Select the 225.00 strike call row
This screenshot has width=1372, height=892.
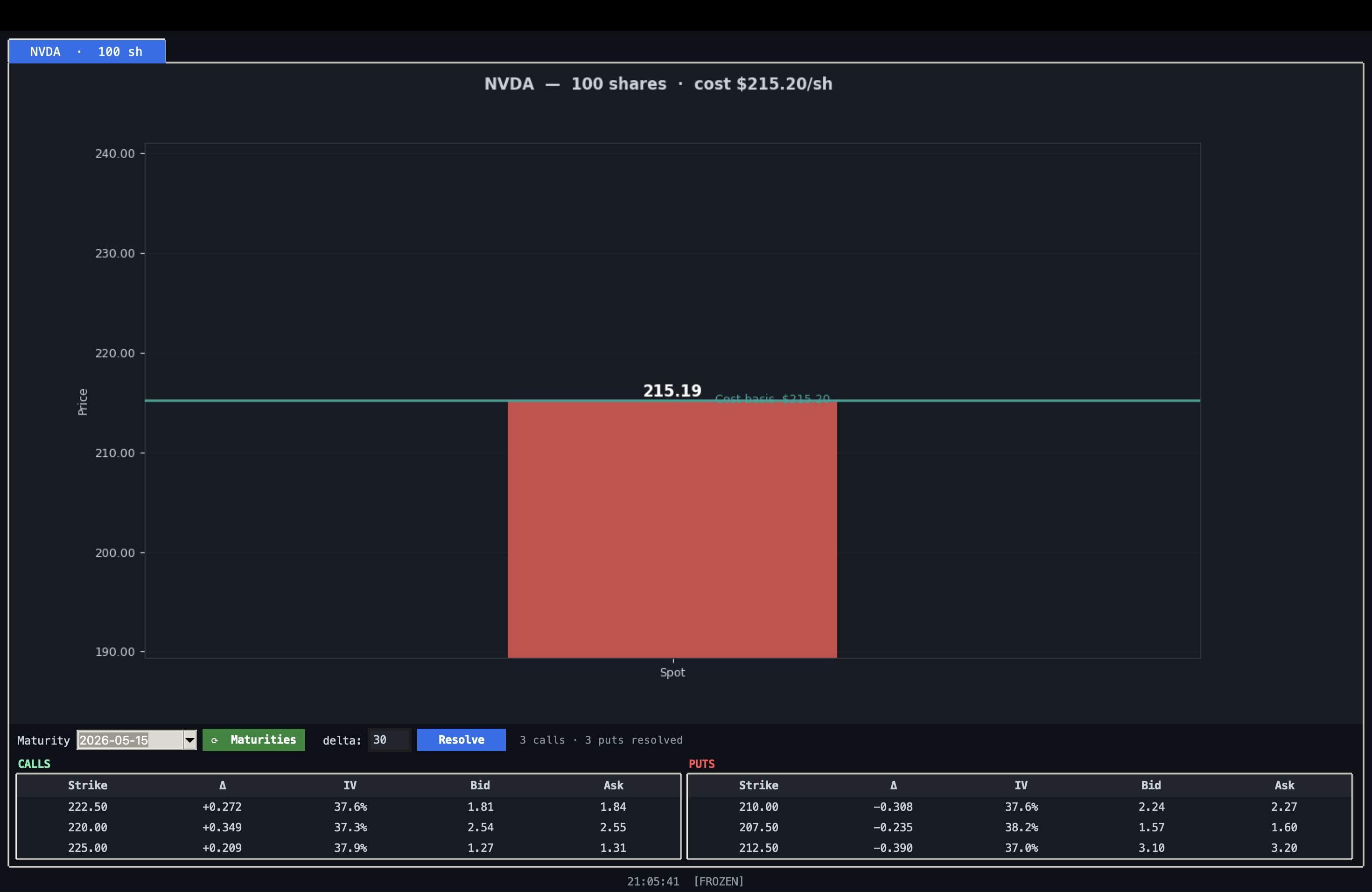pos(348,848)
